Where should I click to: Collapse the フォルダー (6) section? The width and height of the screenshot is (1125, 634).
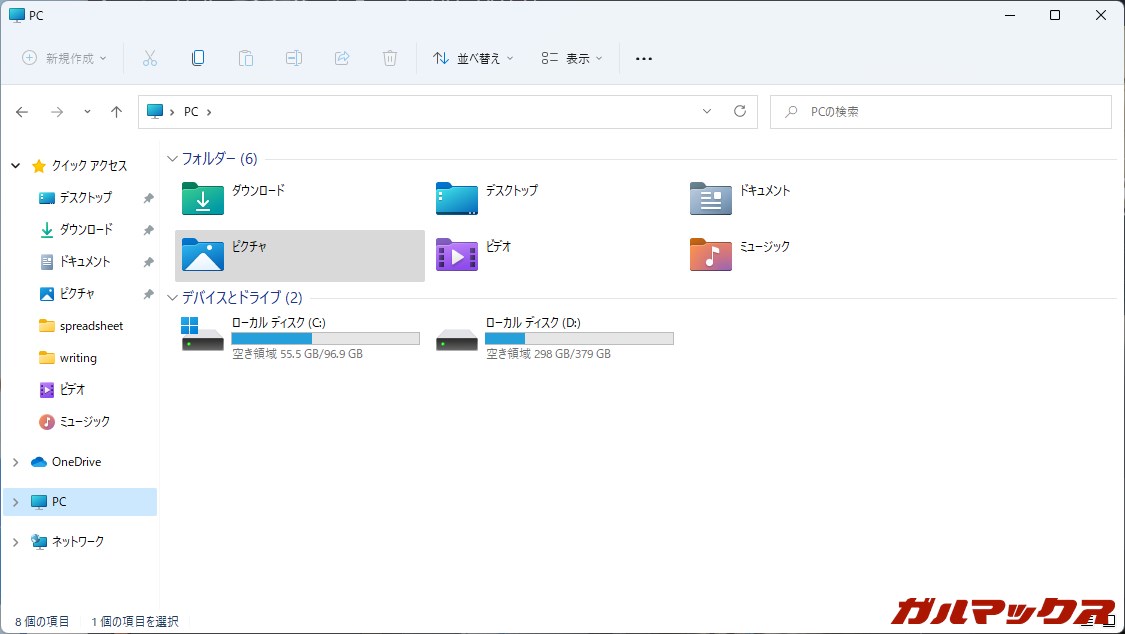172,158
